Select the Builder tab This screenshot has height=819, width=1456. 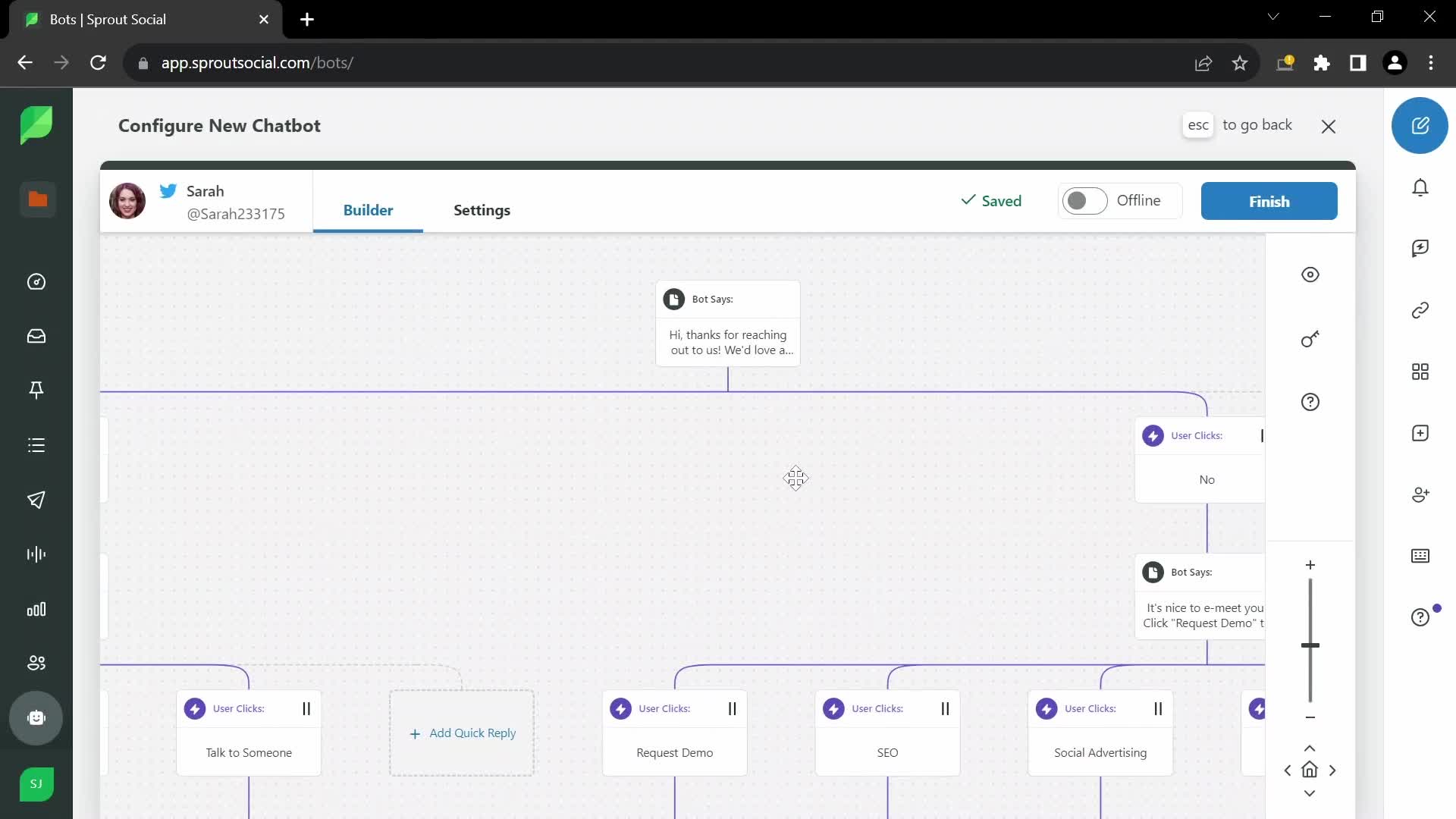(368, 210)
